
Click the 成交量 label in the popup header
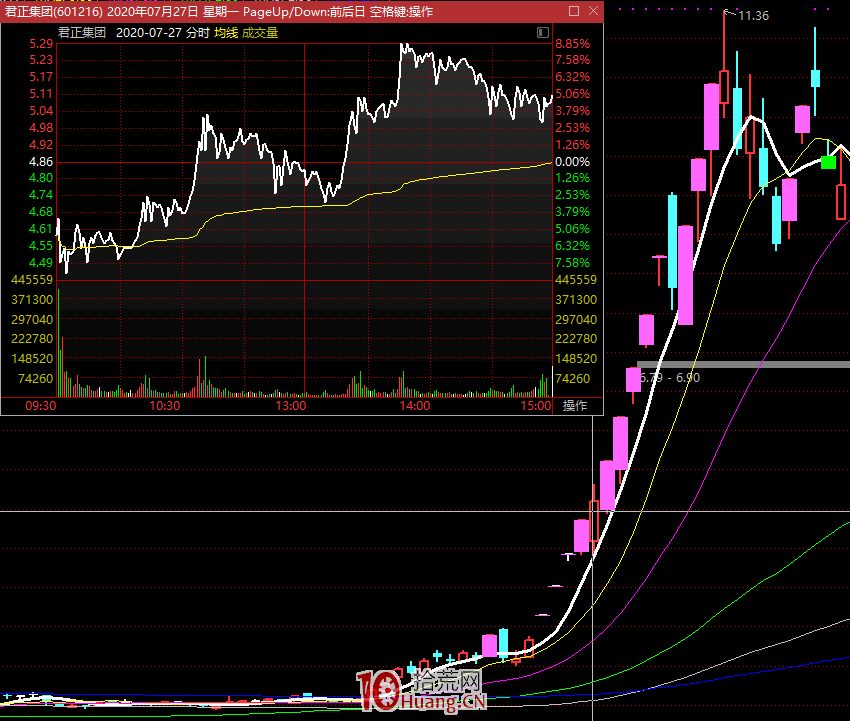click(260, 33)
